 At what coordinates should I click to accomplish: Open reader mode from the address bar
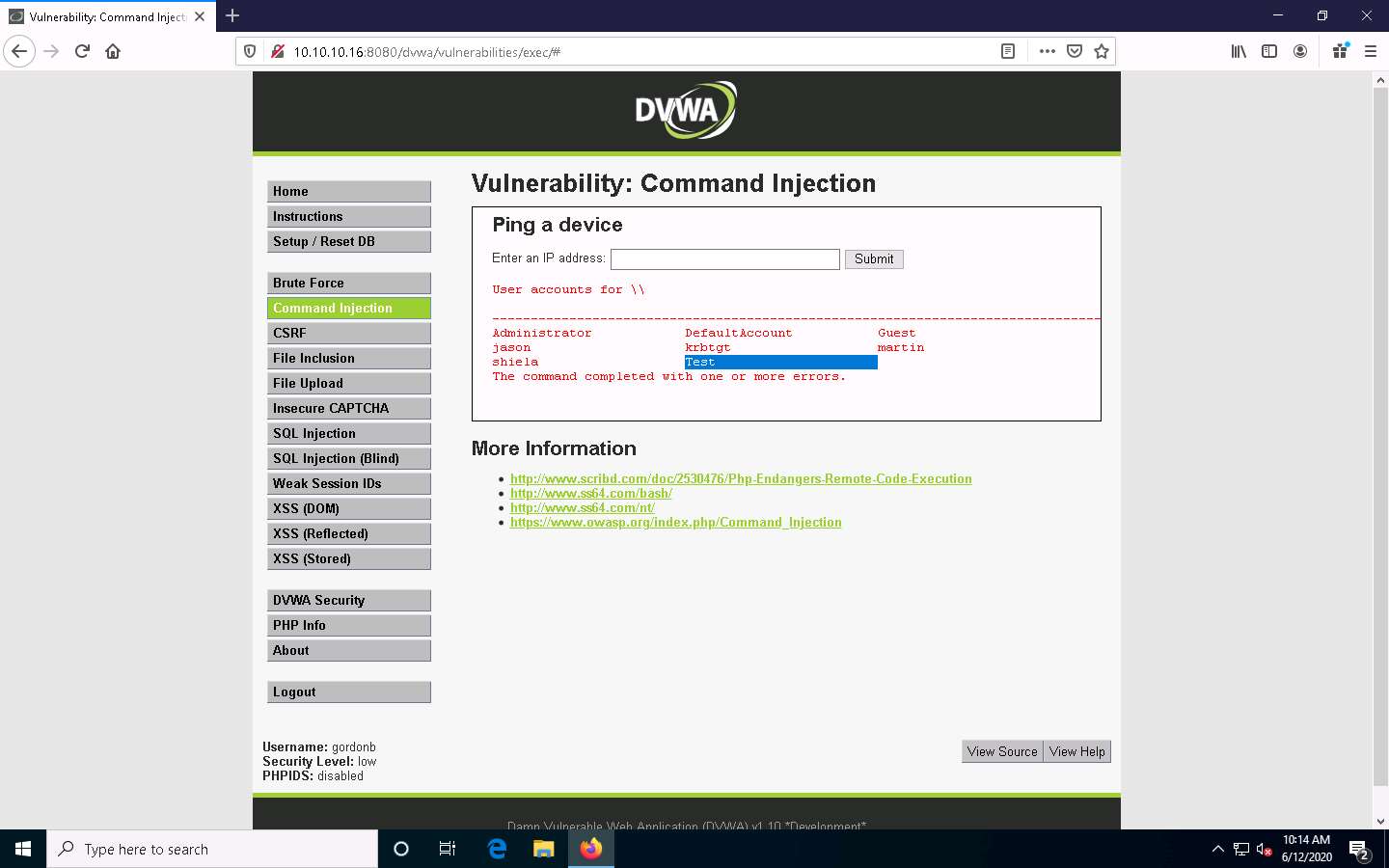click(x=1007, y=50)
